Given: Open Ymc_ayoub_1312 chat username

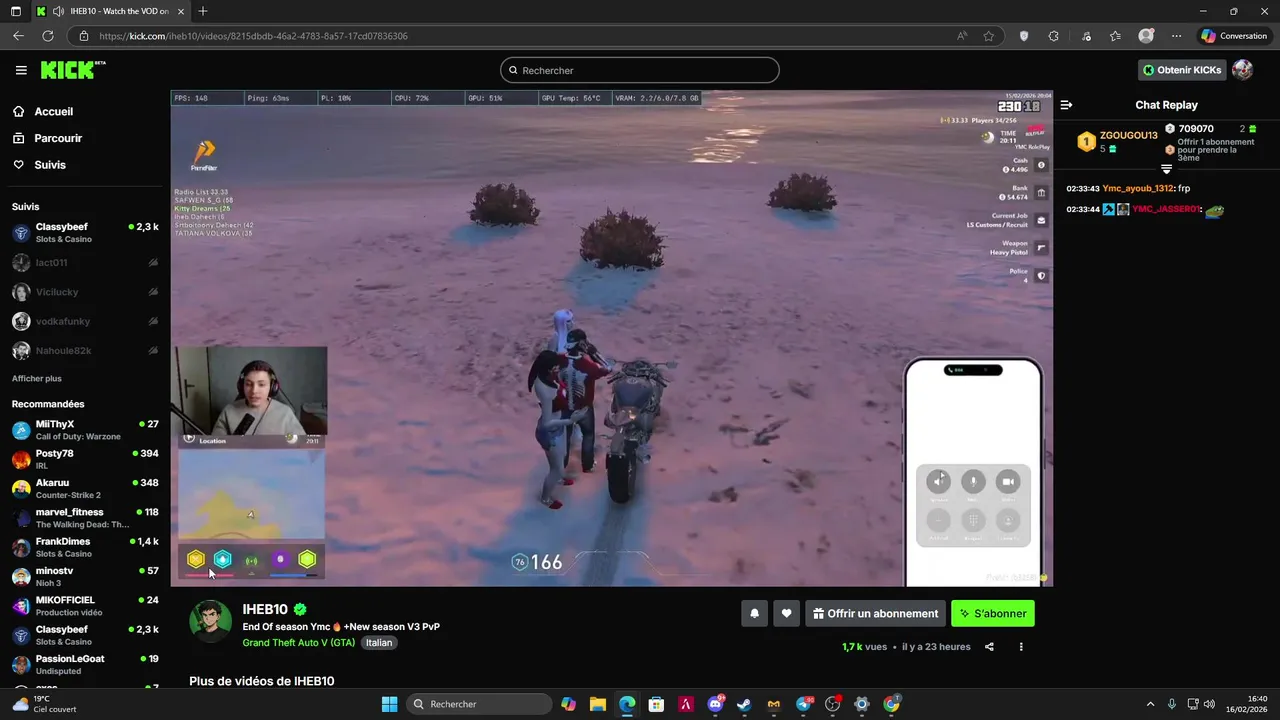Looking at the screenshot, I should [1138, 188].
